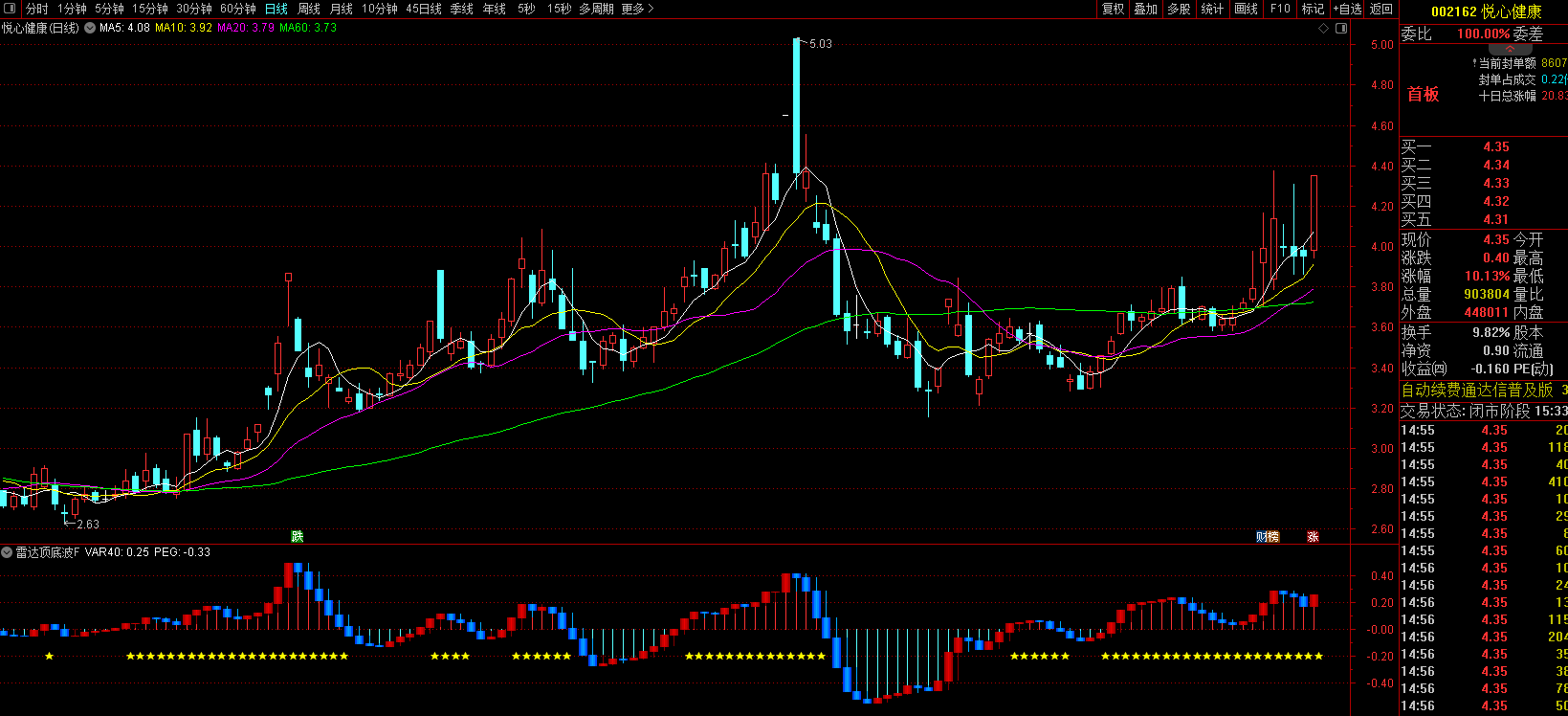Select the 60分钟 period tab
The height and width of the screenshot is (716, 1568).
[x=238, y=9]
